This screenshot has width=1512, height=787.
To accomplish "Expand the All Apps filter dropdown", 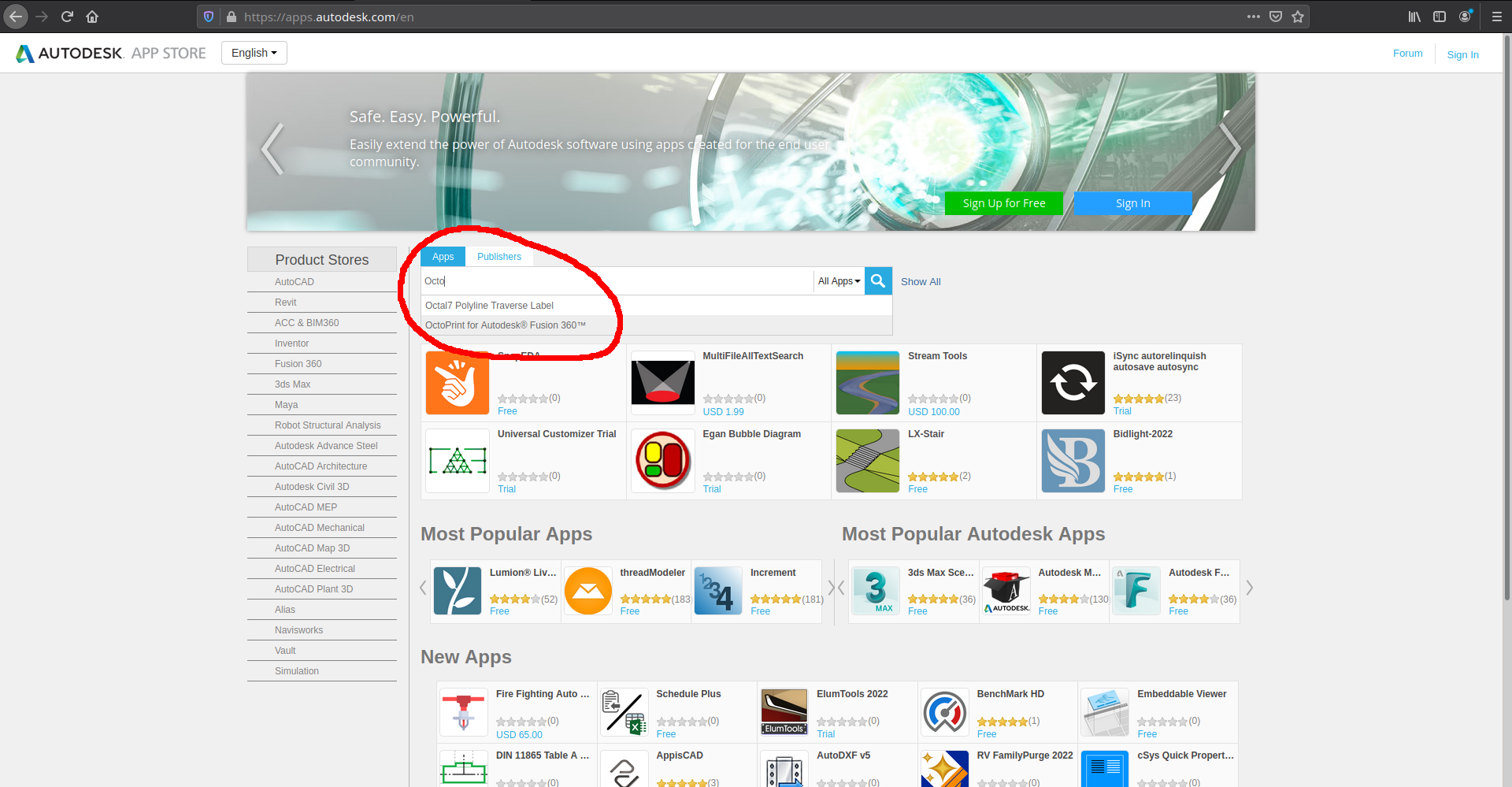I will 839,281.
